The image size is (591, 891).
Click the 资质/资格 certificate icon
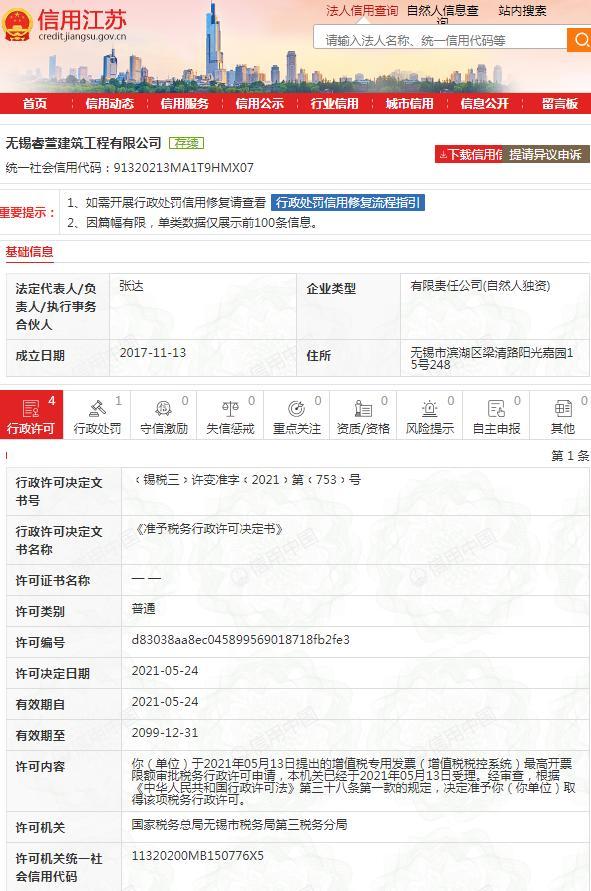point(363,408)
